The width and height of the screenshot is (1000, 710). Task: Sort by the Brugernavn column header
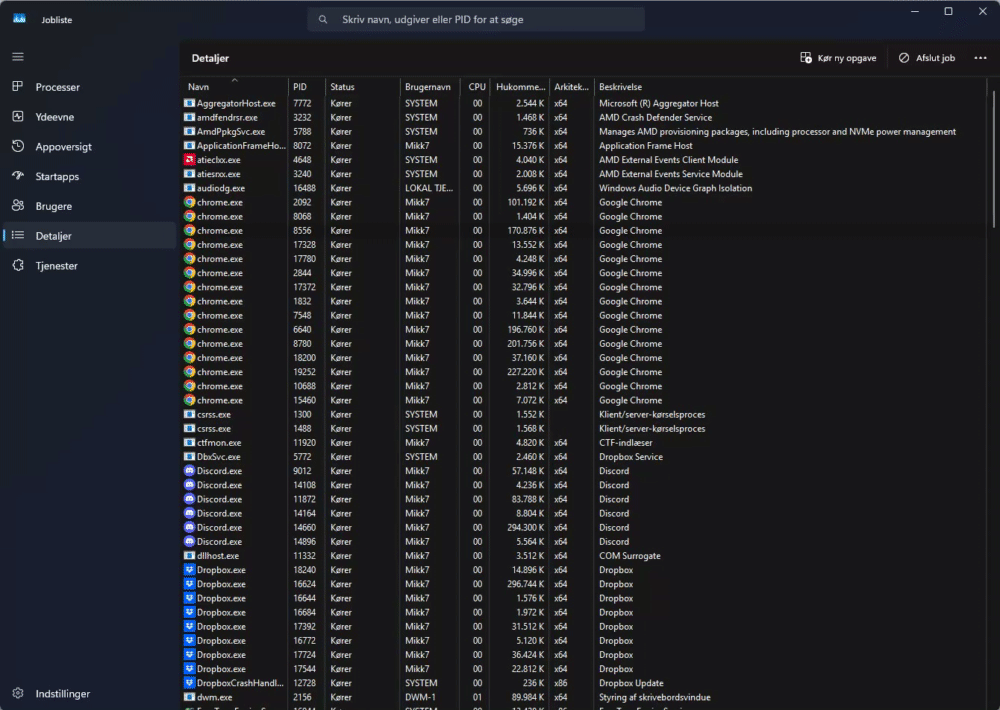pos(429,87)
